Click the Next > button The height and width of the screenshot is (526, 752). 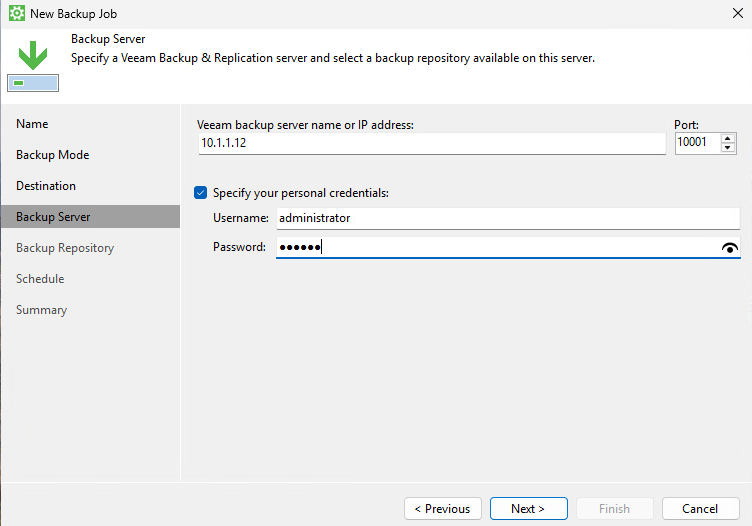coord(529,508)
